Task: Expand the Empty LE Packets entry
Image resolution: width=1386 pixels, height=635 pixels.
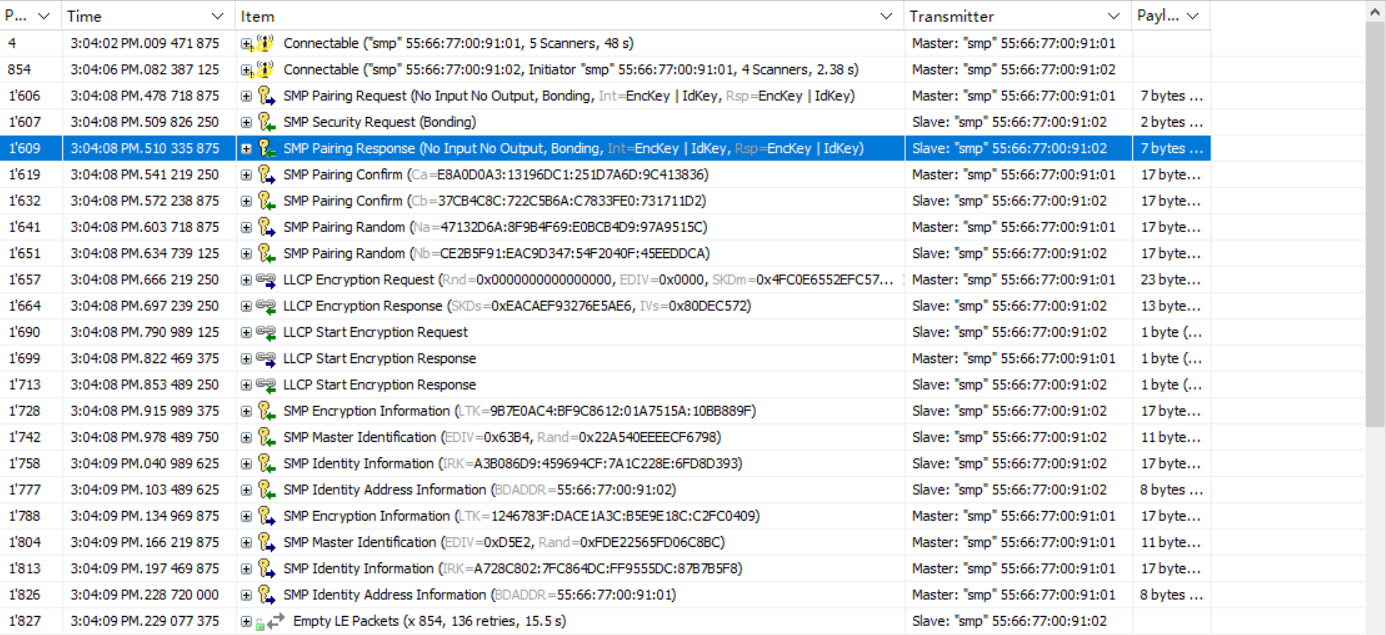Action: pyautogui.click(x=246, y=621)
